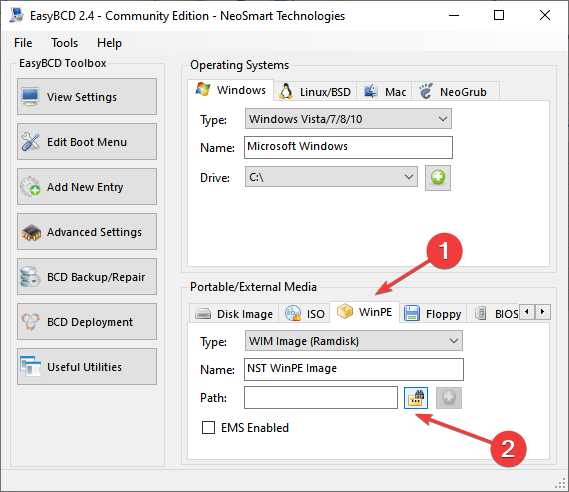Click the windows icon on Useful Utilities
The image size is (569, 492).
pyautogui.click(x=30, y=366)
